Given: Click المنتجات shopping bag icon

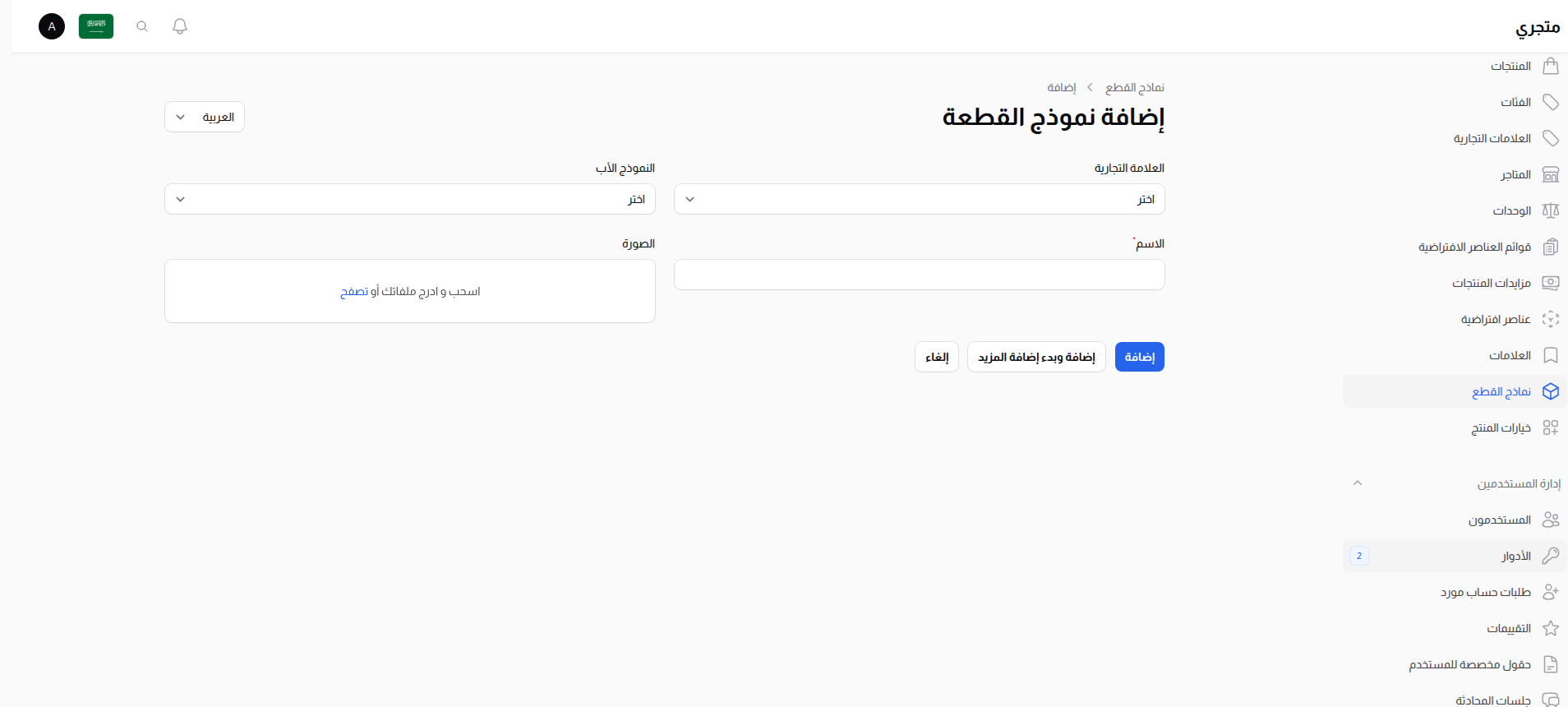Looking at the screenshot, I should point(1551,66).
